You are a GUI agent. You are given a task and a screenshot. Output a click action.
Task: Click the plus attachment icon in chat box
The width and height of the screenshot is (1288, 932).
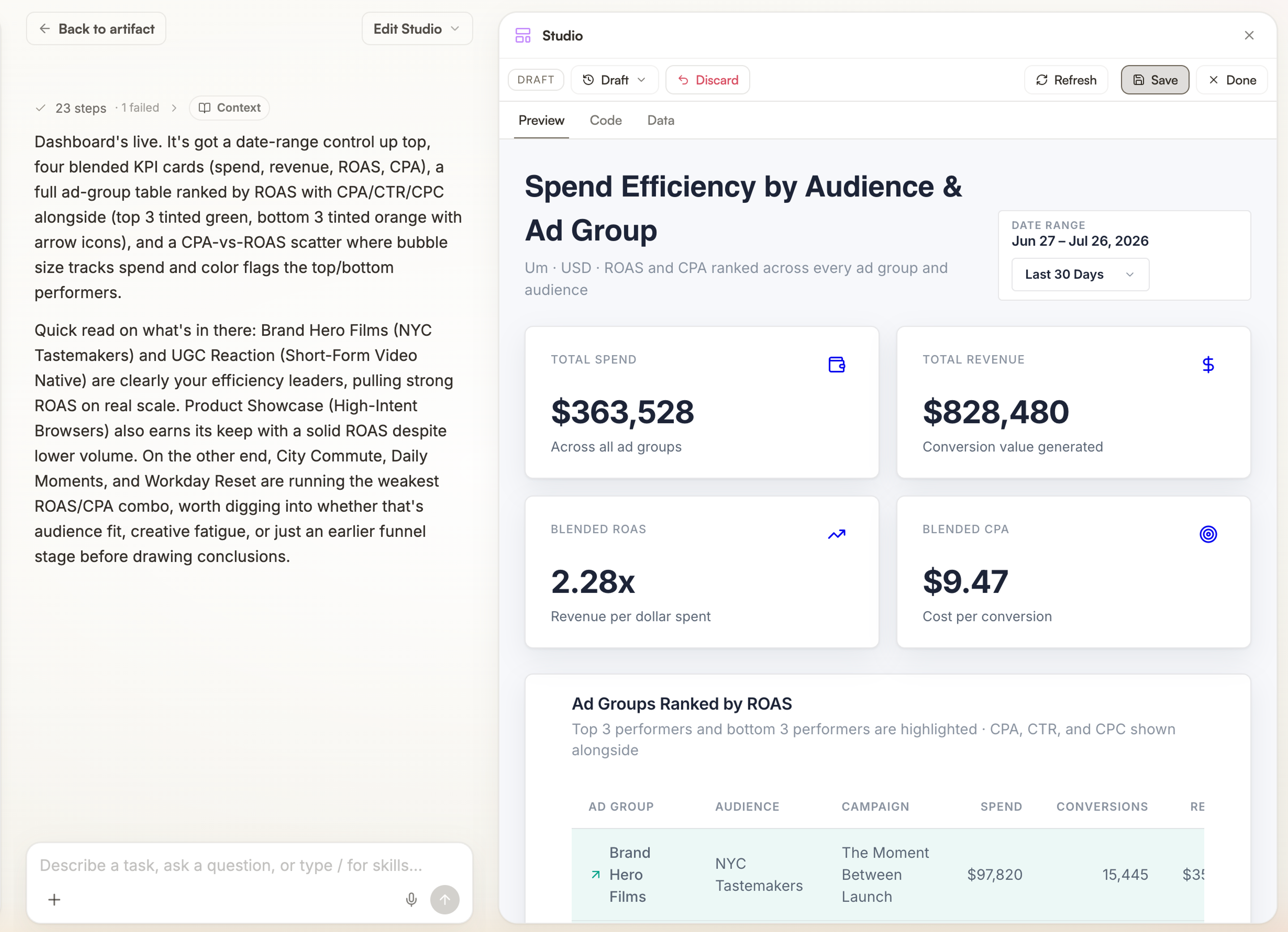pyautogui.click(x=55, y=899)
